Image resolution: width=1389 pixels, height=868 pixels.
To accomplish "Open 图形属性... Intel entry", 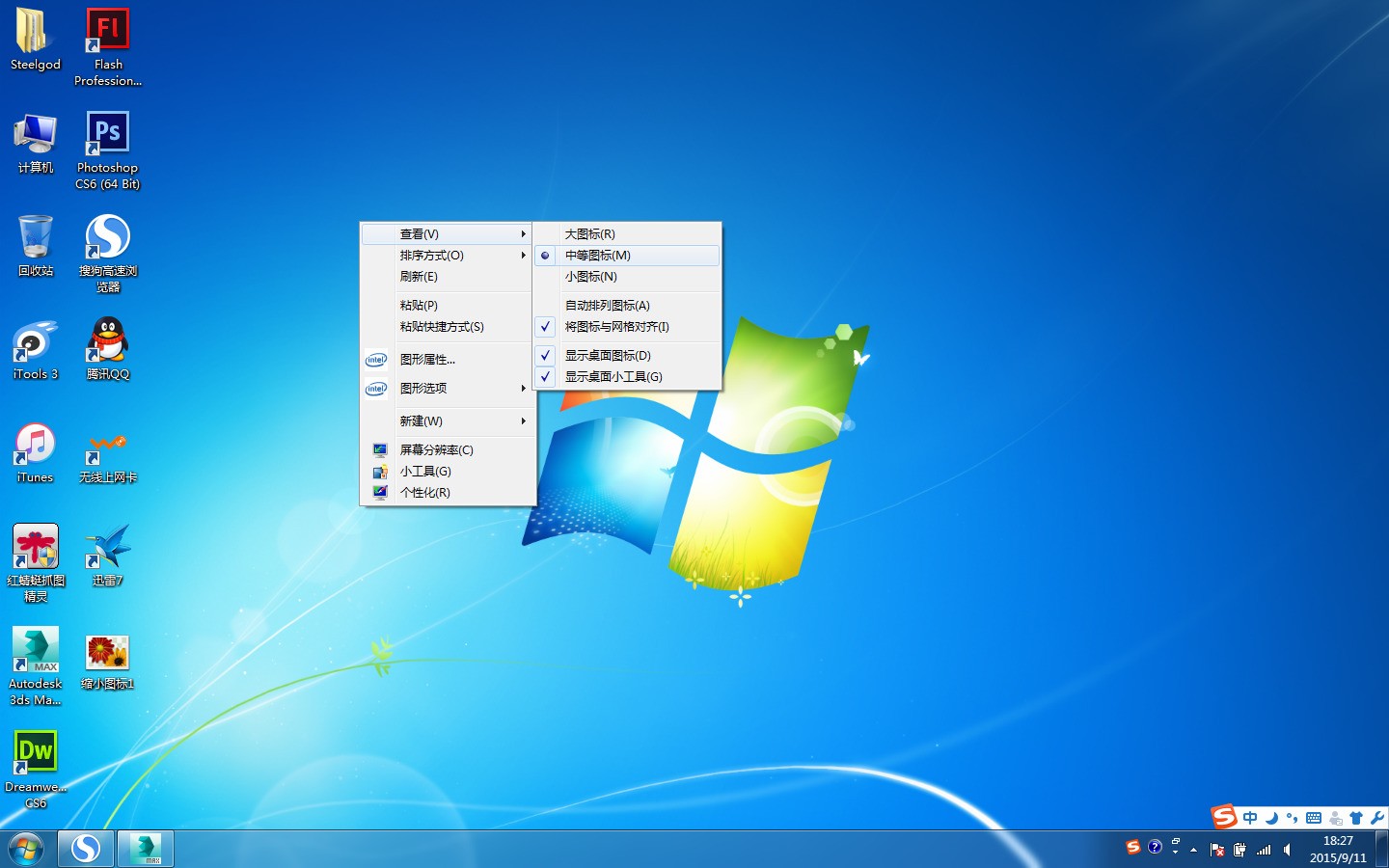I will pos(448,360).
